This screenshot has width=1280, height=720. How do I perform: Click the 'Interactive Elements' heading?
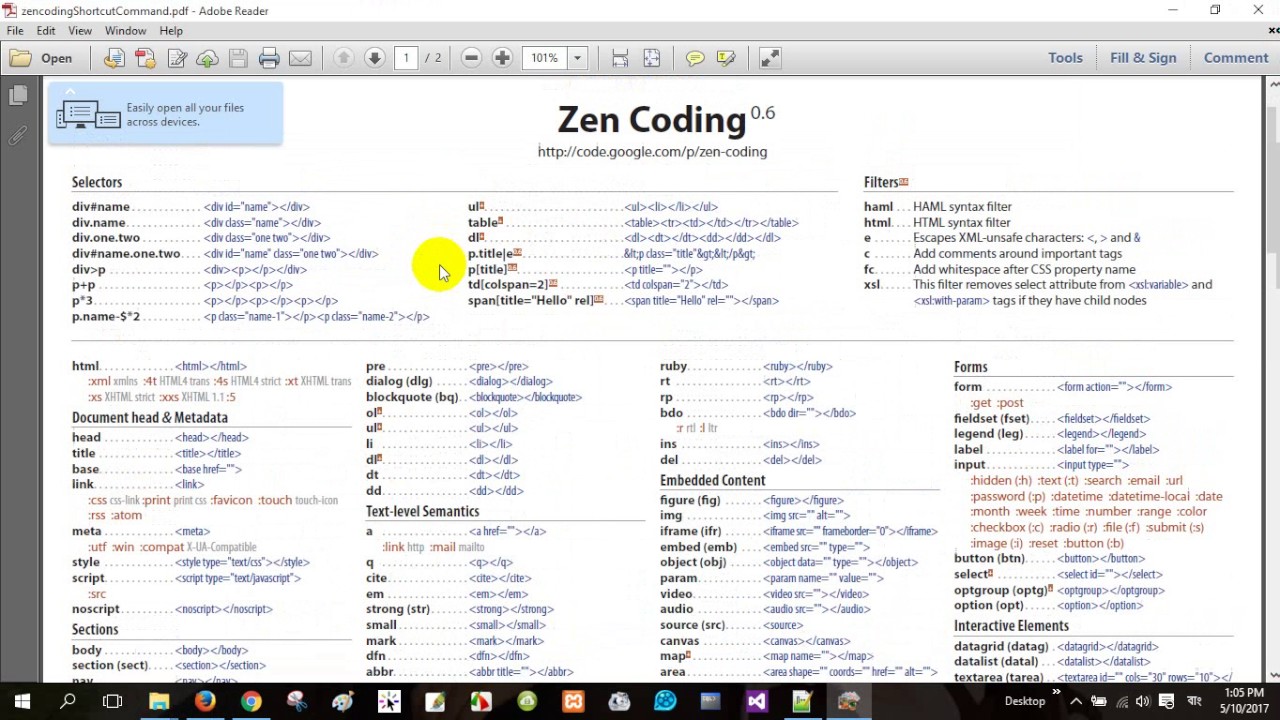pos(1011,626)
